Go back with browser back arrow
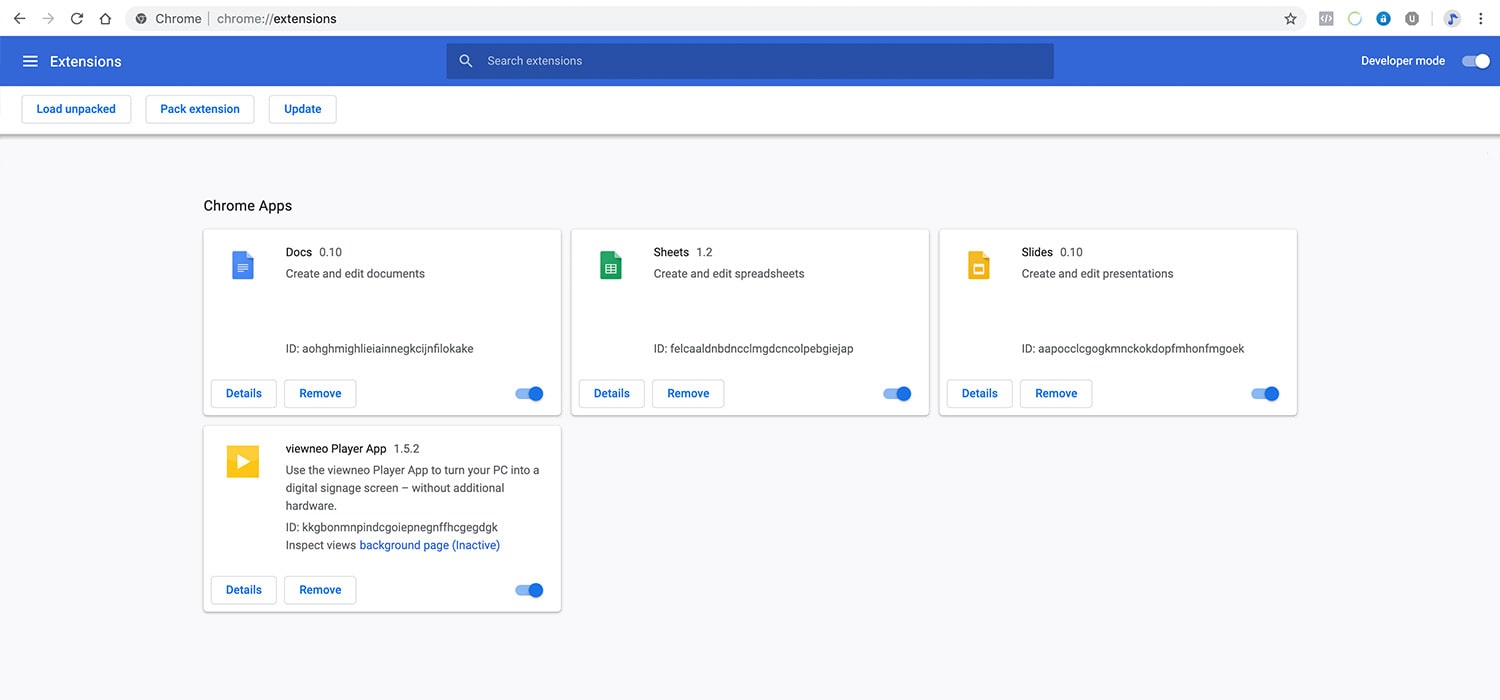The image size is (1500, 700). point(19,18)
